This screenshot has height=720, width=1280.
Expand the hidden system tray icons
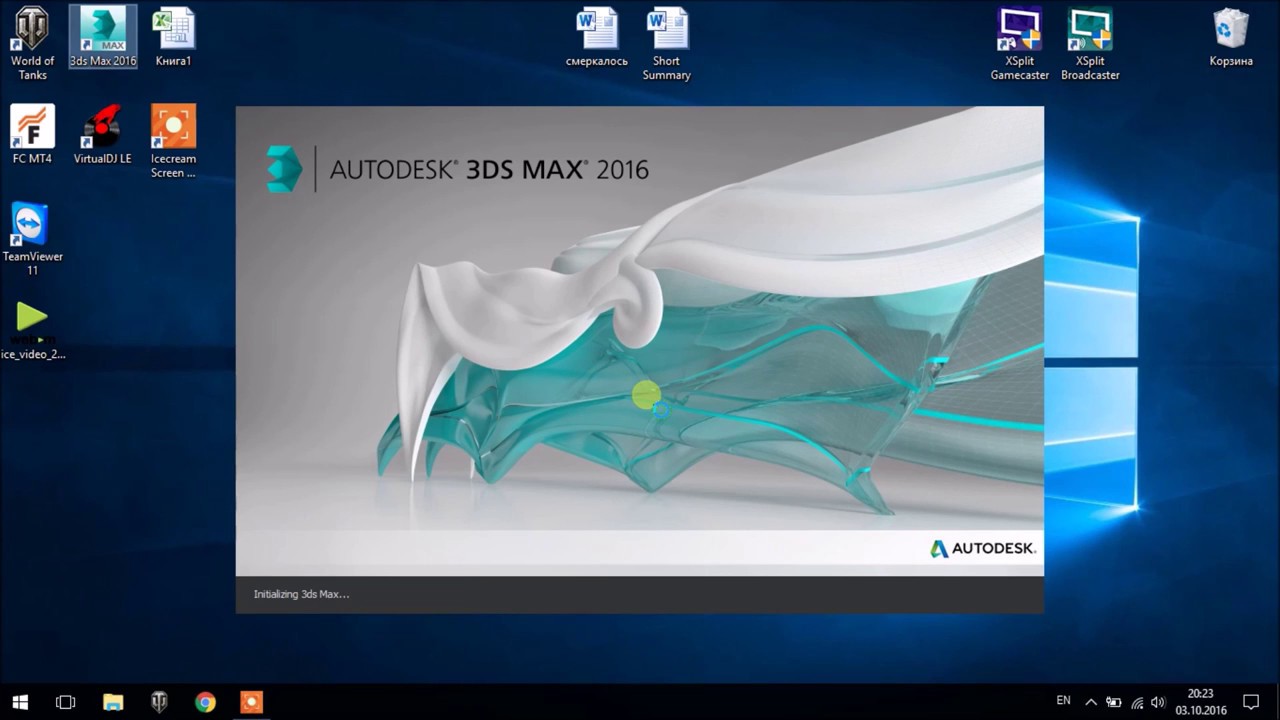point(1091,702)
